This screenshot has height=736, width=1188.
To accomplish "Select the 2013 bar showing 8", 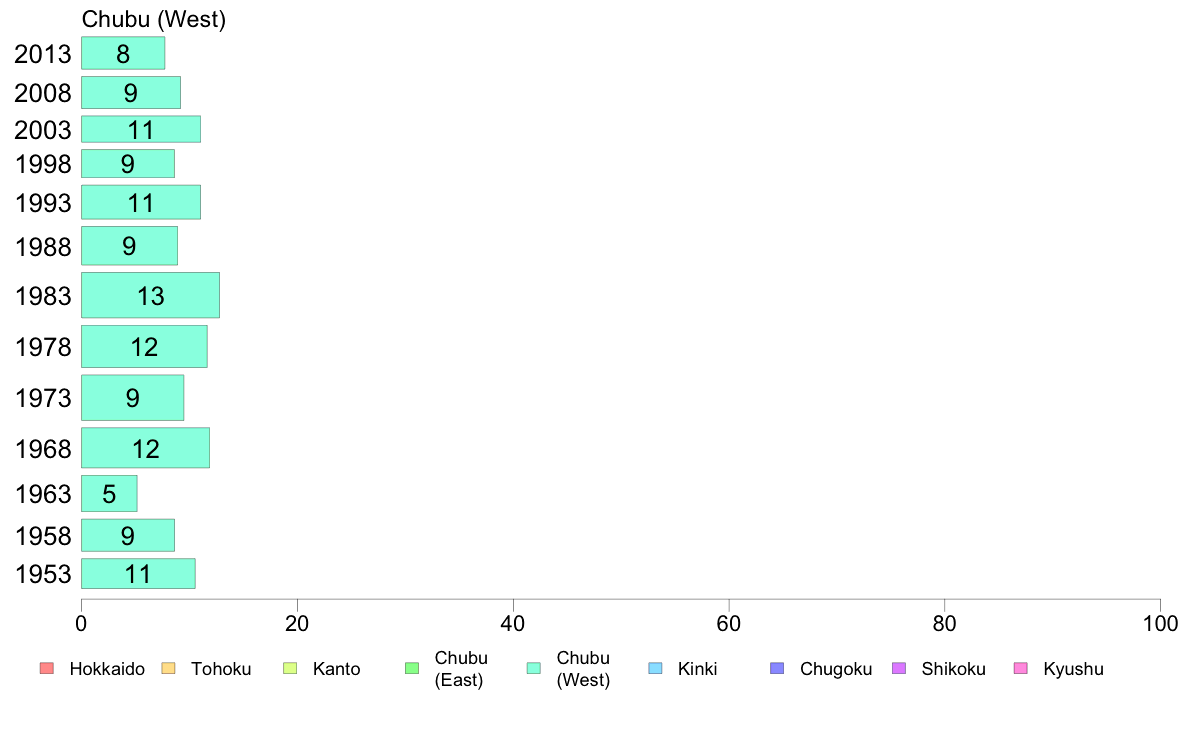I will 123,53.
